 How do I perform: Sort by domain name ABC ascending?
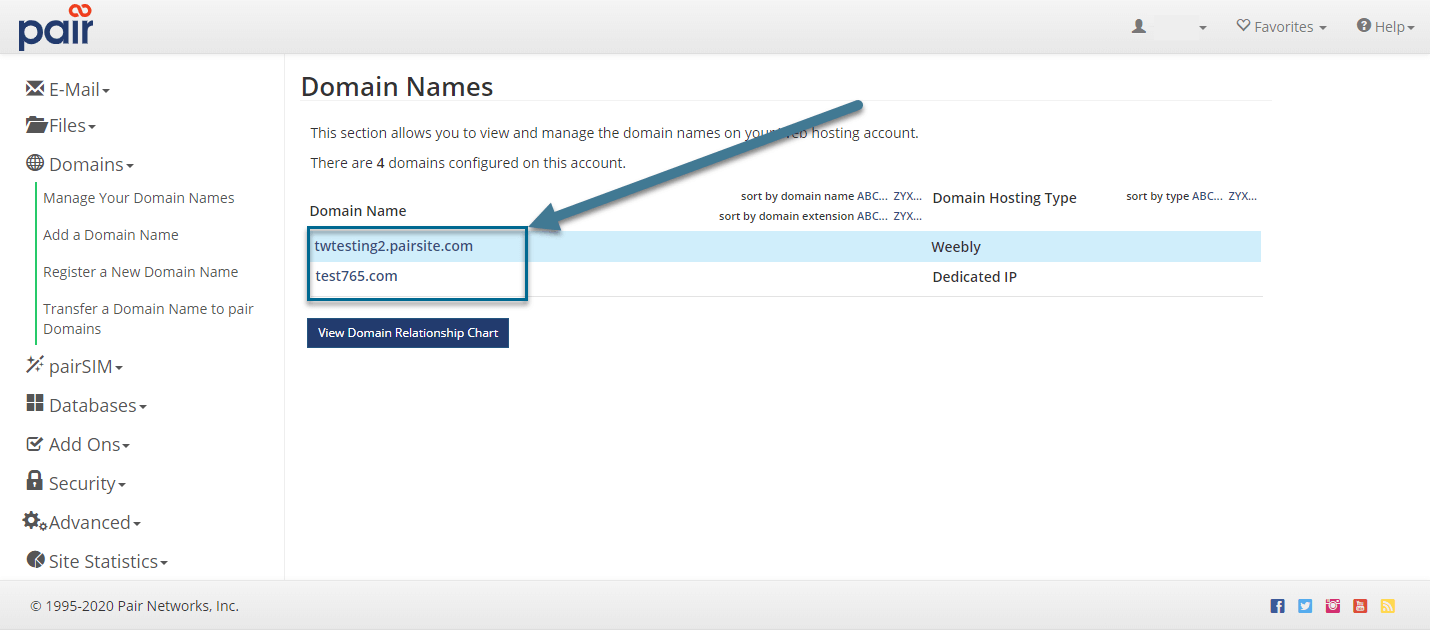pyautogui.click(x=871, y=196)
